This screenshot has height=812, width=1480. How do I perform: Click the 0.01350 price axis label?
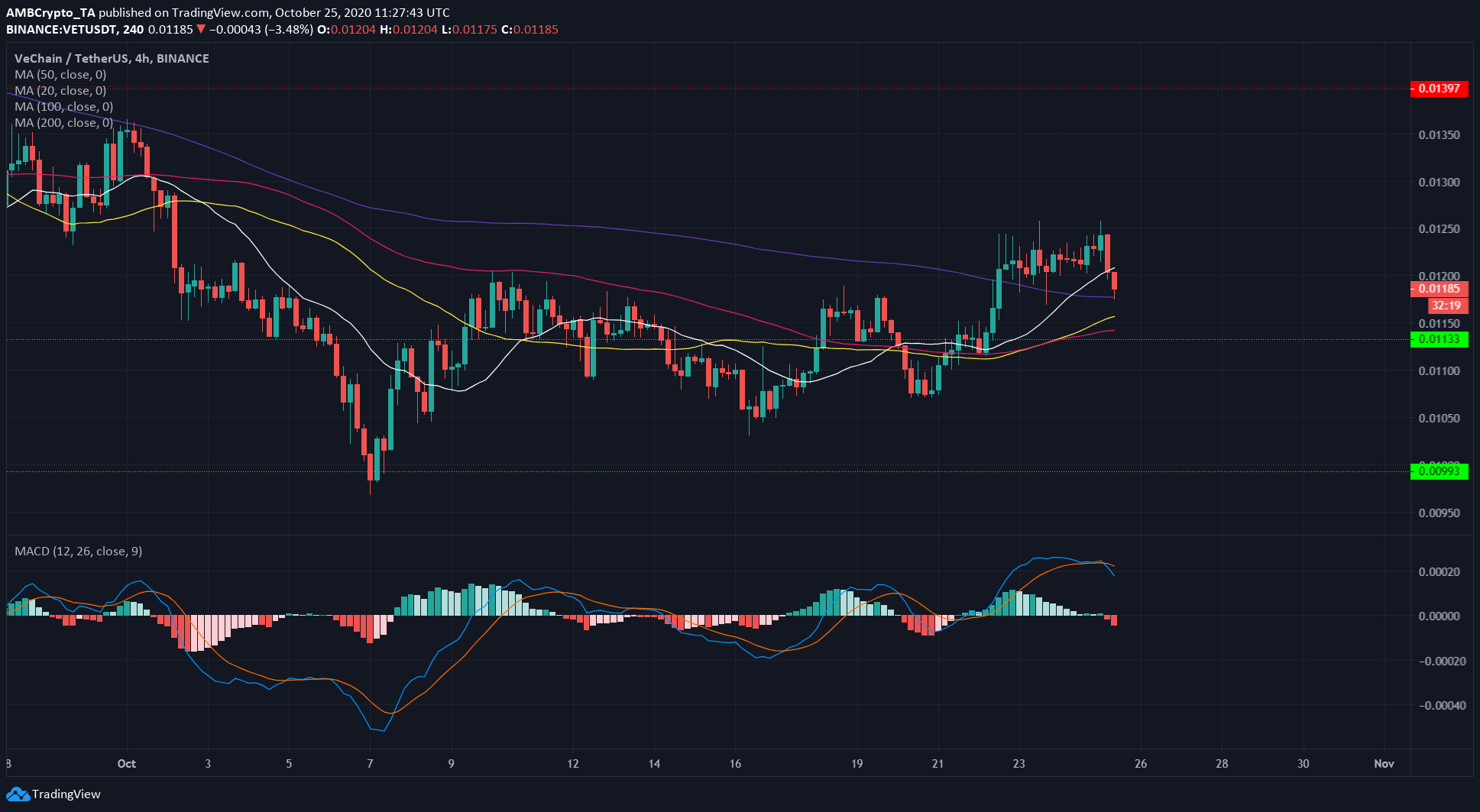1440,135
